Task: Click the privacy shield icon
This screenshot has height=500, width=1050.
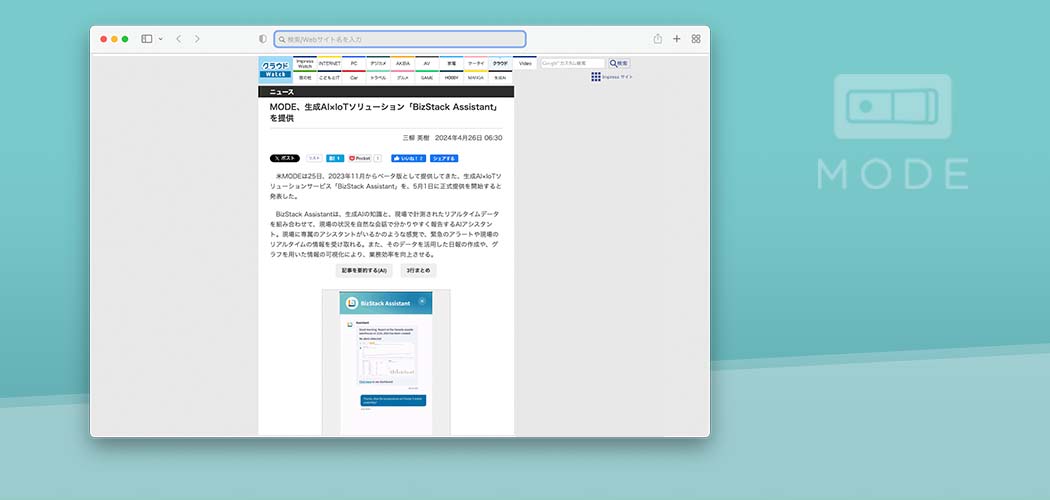Action: coord(263,39)
